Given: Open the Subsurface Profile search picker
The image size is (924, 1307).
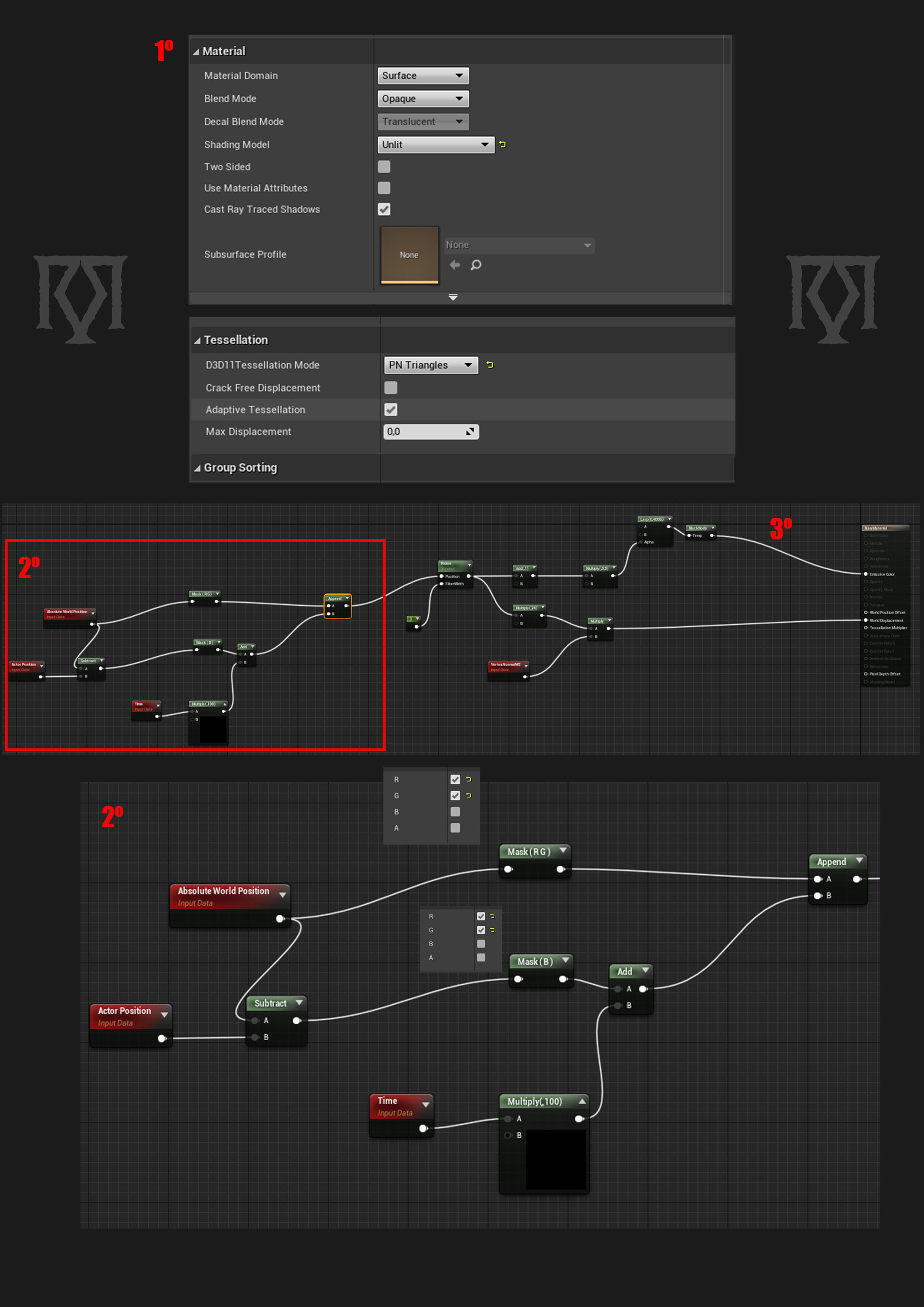Looking at the screenshot, I should click(x=476, y=265).
